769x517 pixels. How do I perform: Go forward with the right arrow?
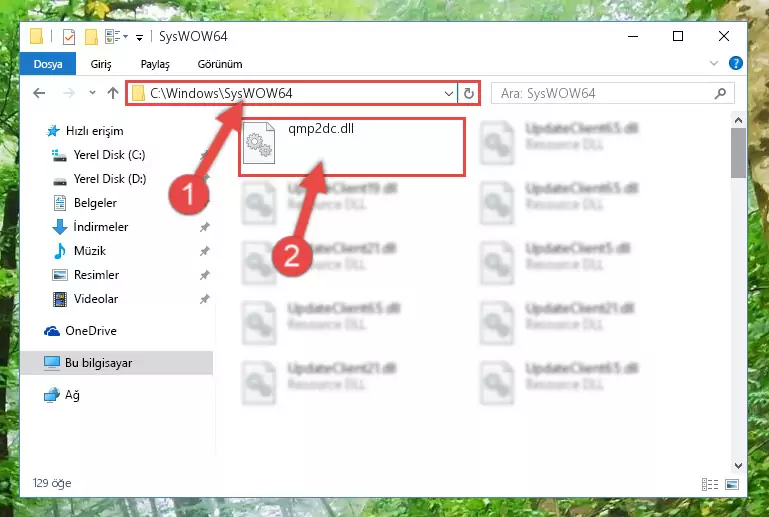coord(69,93)
